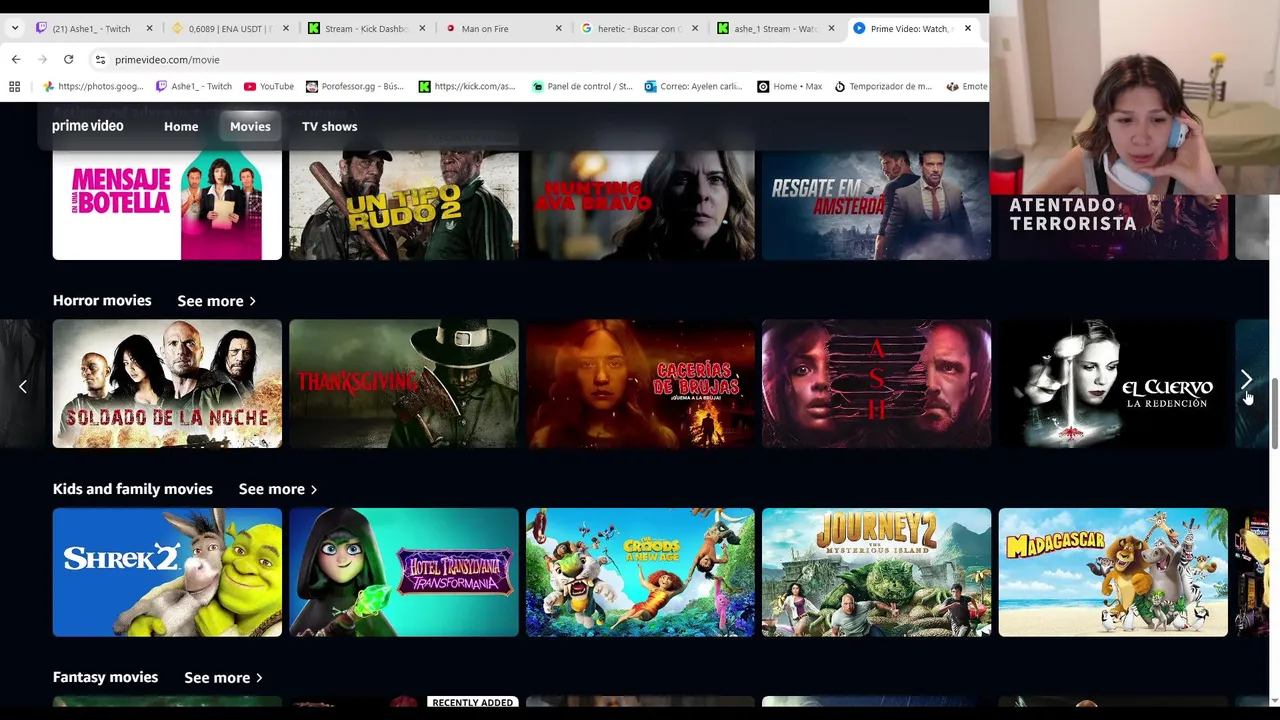Switch to the Stream Kick Dashboard tab
This screenshot has height=720, width=1280.
(x=366, y=28)
